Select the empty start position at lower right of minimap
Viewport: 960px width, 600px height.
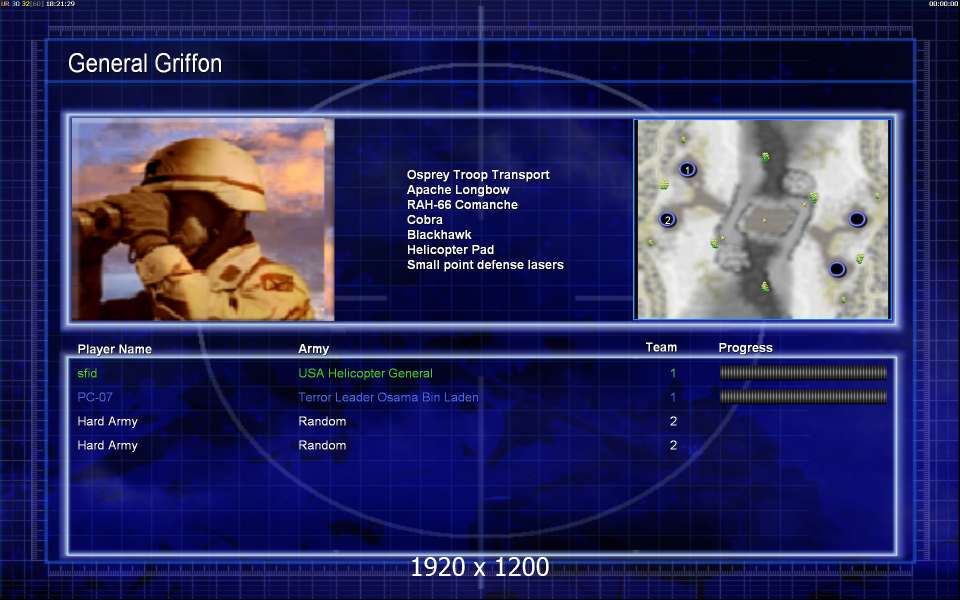(837, 269)
